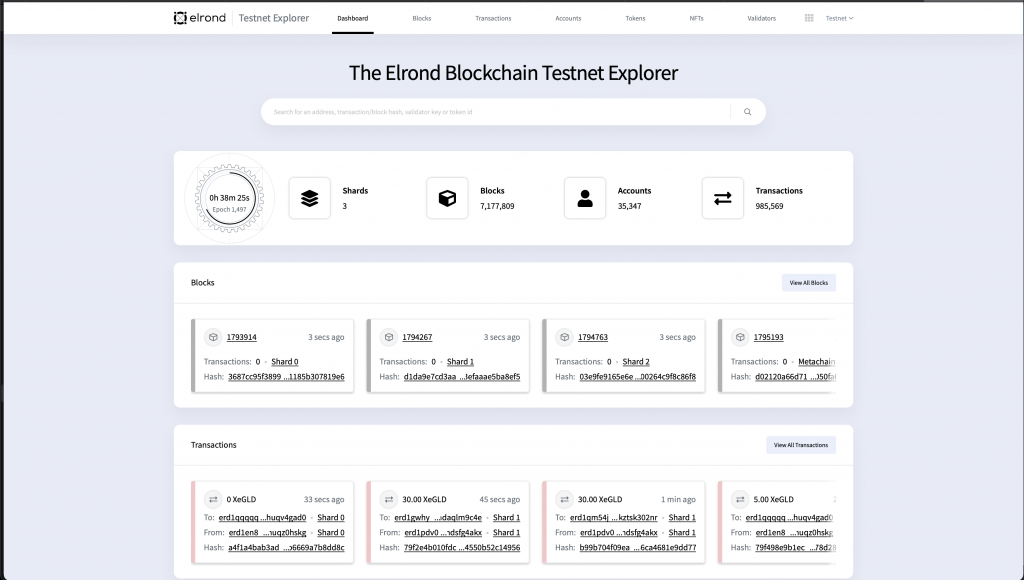
Task: Open Shard 0 link in block 1793914
Action: click(x=285, y=361)
